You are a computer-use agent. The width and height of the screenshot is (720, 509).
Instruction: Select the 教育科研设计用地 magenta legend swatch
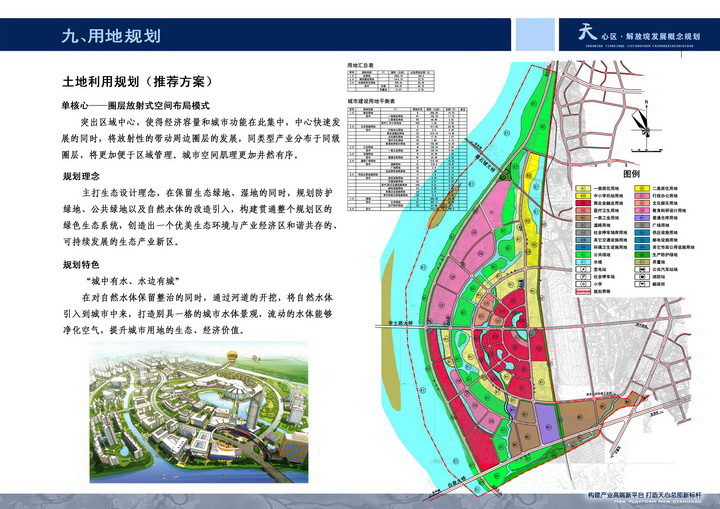click(641, 211)
